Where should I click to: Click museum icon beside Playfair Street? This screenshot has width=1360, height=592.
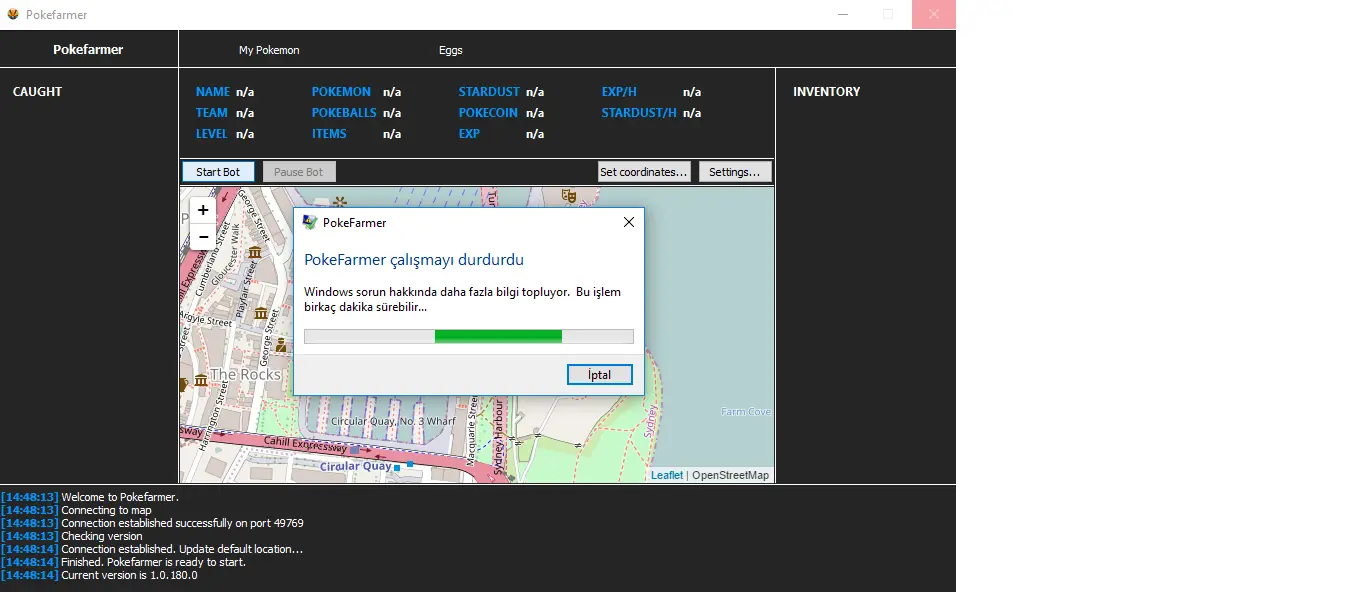pos(261,313)
